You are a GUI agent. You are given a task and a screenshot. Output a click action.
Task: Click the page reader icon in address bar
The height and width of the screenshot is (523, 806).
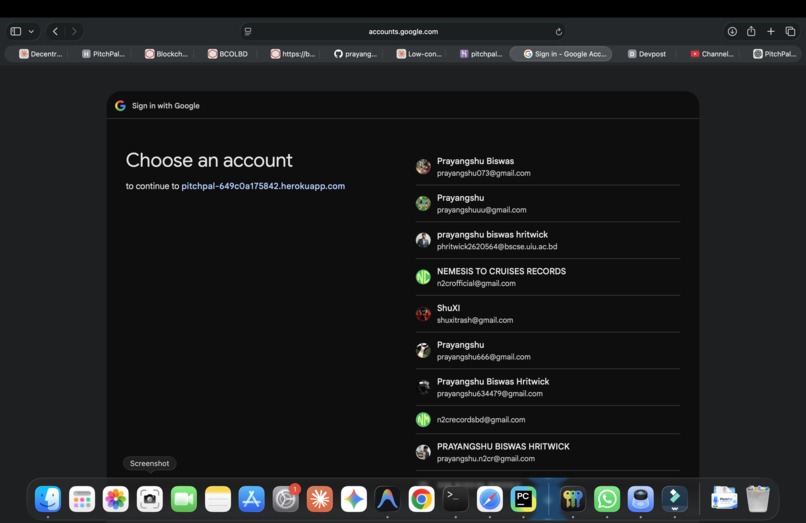(248, 31)
